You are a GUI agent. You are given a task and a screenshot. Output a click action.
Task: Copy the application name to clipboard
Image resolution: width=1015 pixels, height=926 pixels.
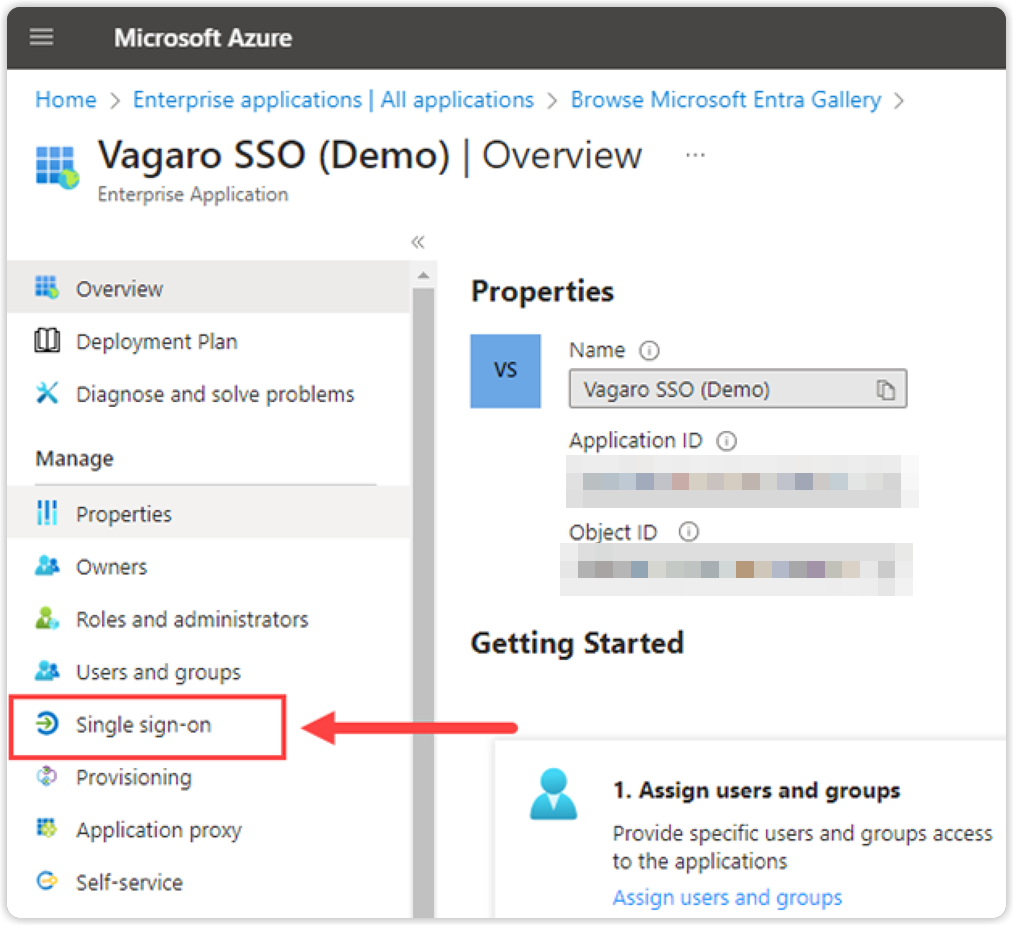885,390
